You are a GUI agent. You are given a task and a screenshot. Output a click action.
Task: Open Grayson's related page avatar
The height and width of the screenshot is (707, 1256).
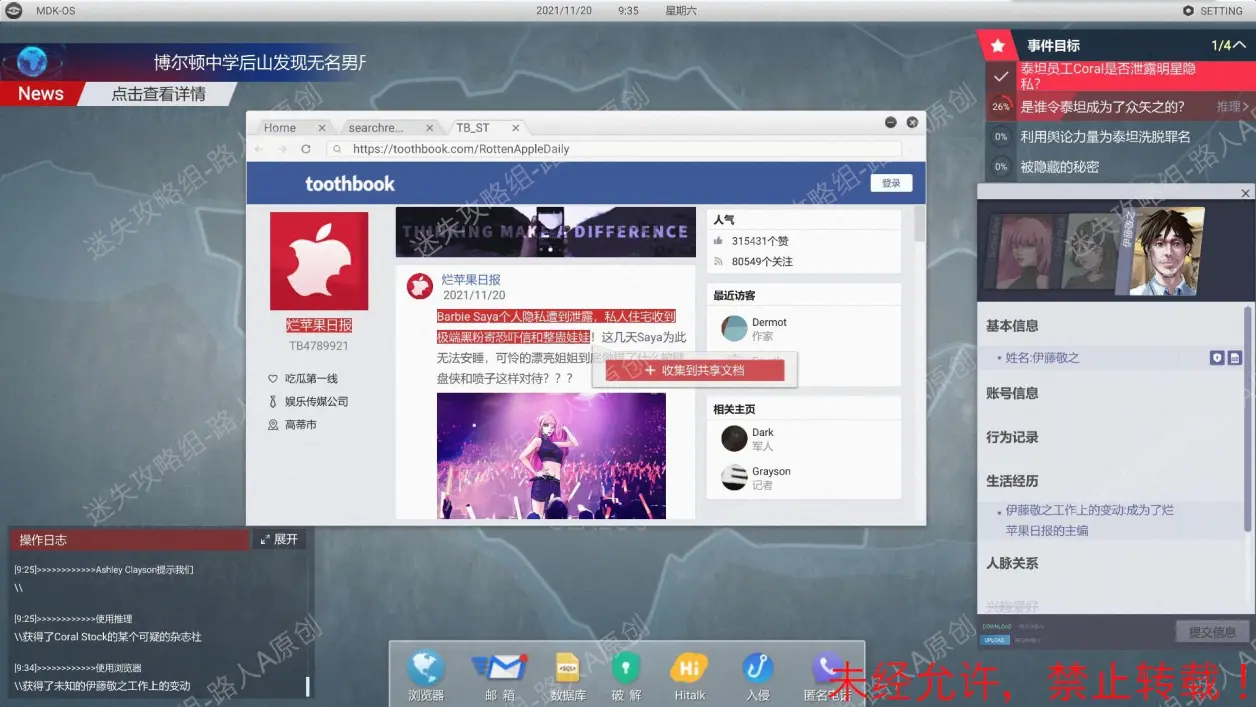[x=734, y=477]
